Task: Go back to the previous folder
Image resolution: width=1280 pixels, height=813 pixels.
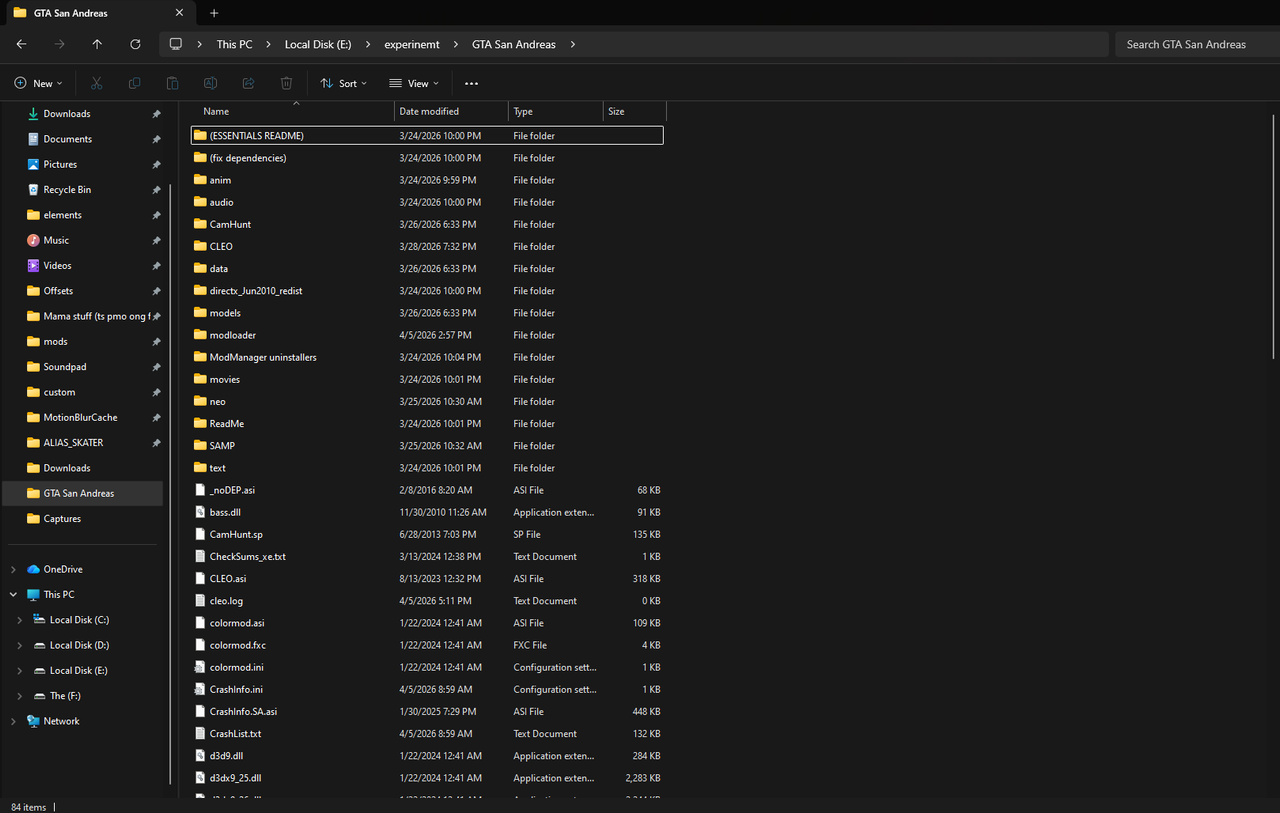Action: [x=21, y=44]
